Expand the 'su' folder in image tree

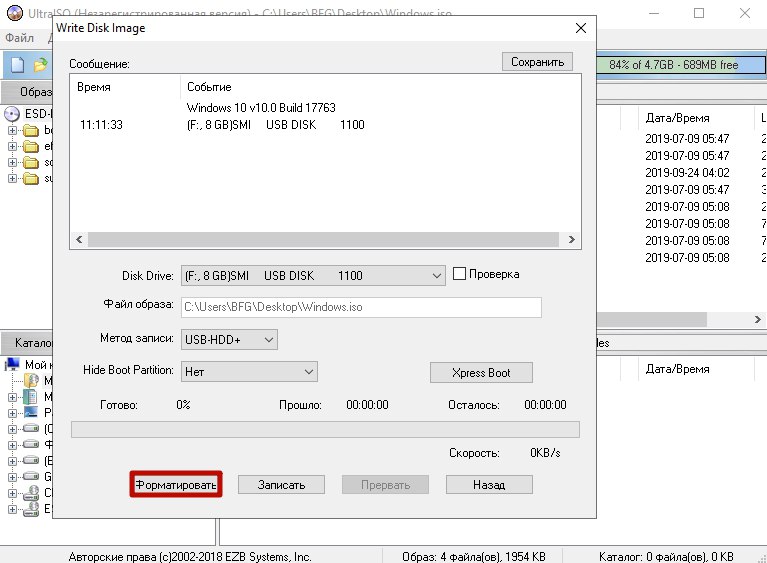(12, 179)
